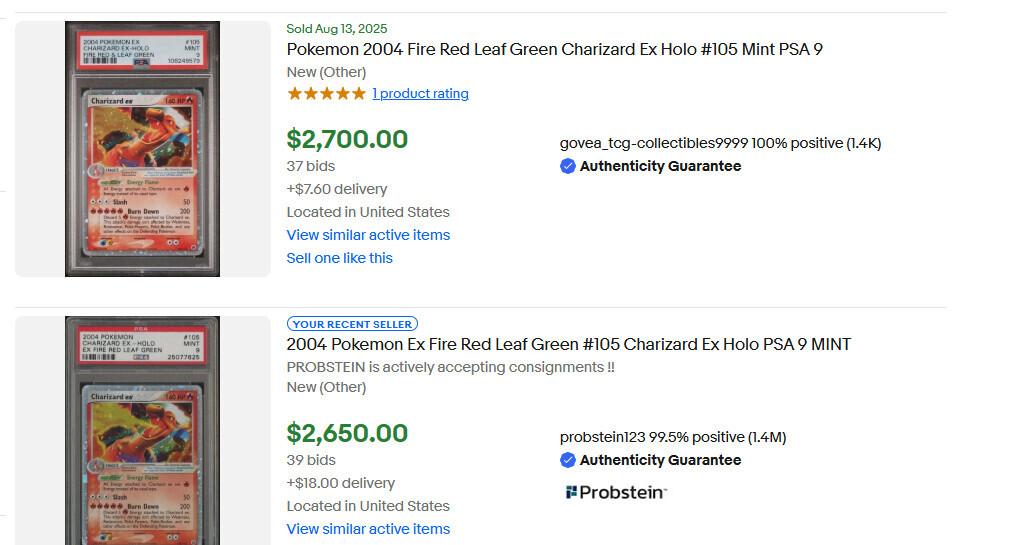Click probstein123's Authenticity Guarantee checkmark badge

pyautogui.click(x=567, y=460)
